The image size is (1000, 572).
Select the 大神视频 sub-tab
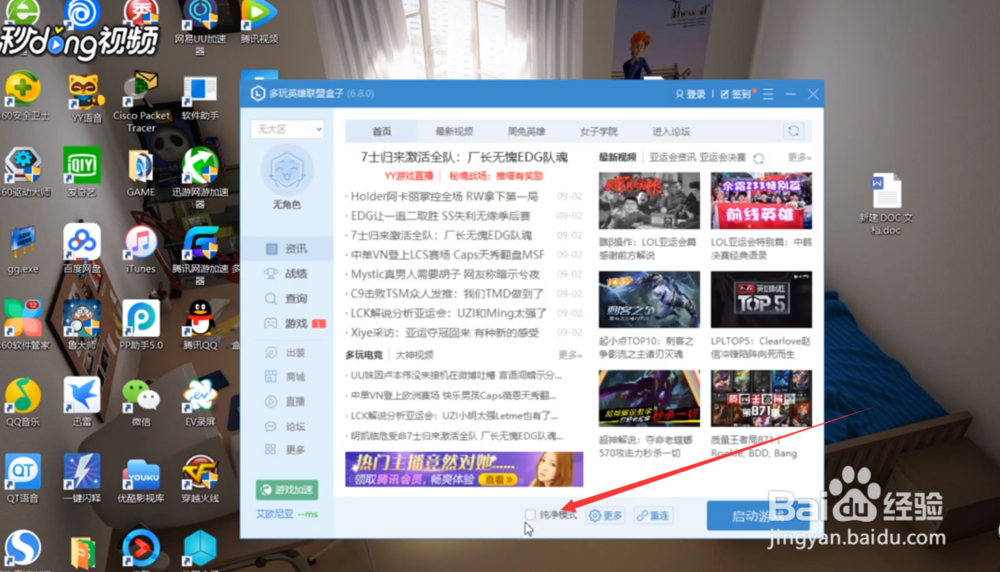click(x=414, y=355)
